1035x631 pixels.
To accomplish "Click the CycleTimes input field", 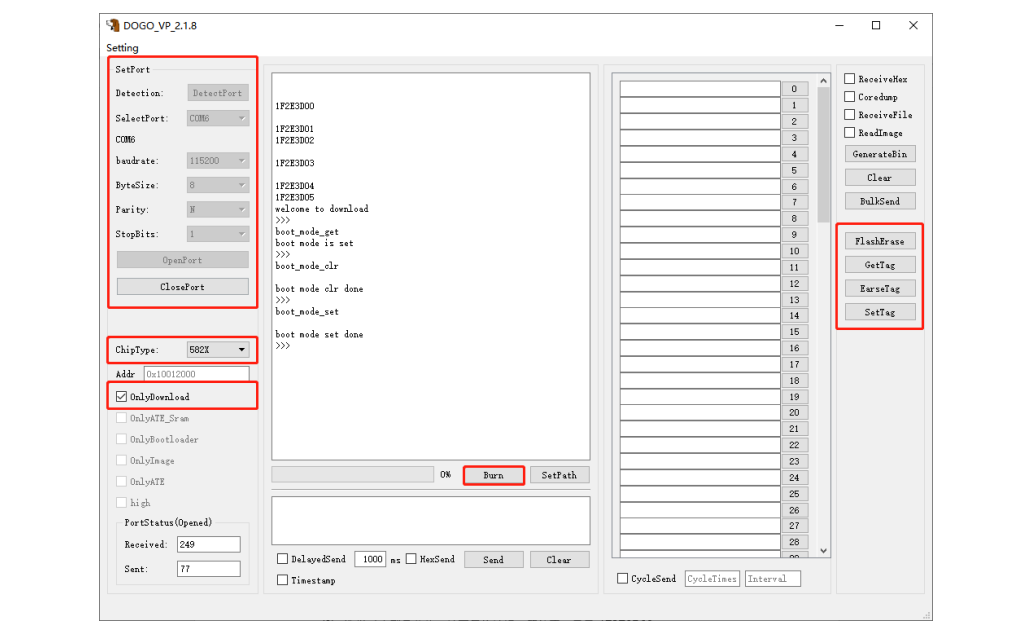I will tap(712, 579).
